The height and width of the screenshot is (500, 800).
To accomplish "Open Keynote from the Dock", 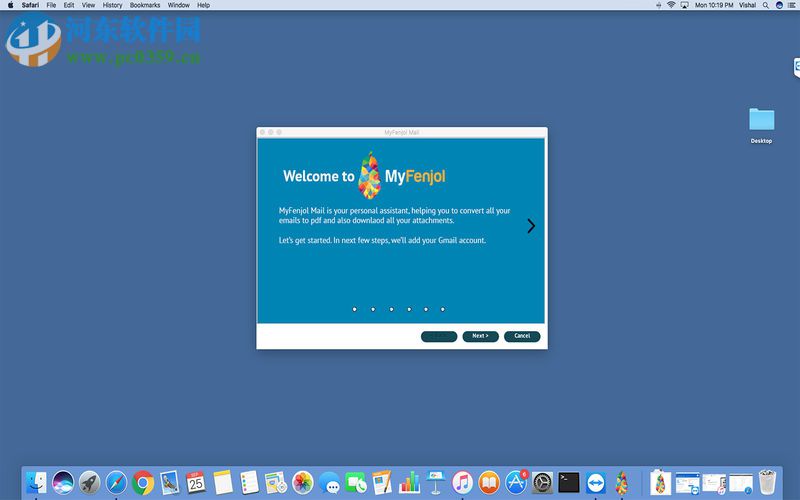I will coord(436,482).
